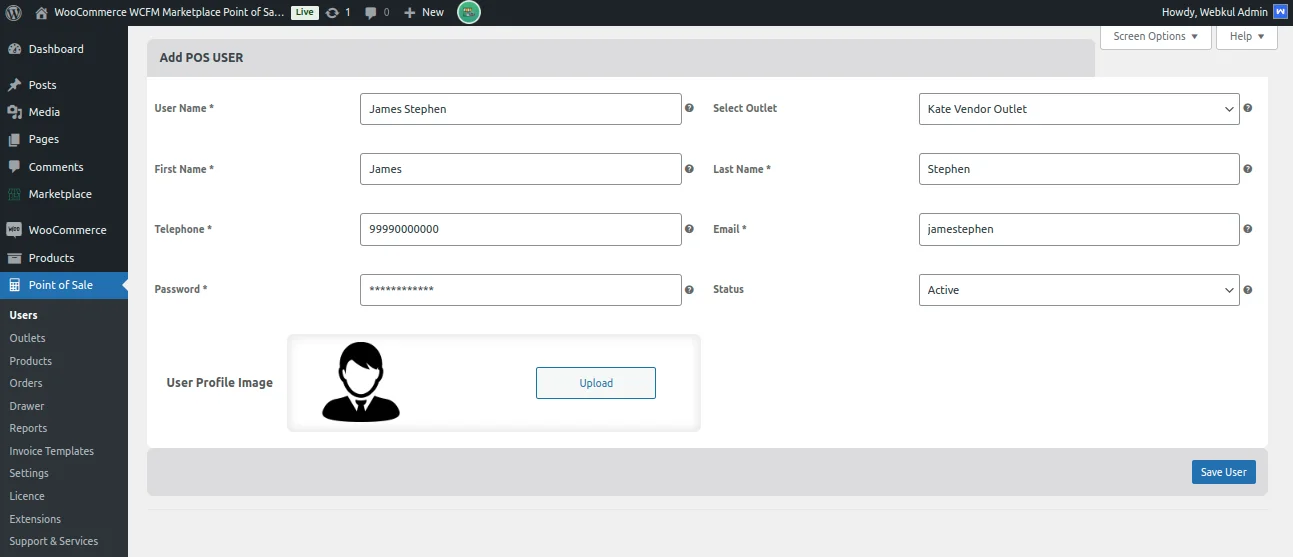Click the Password input field
Screen dimensions: 1293x557
520,290
